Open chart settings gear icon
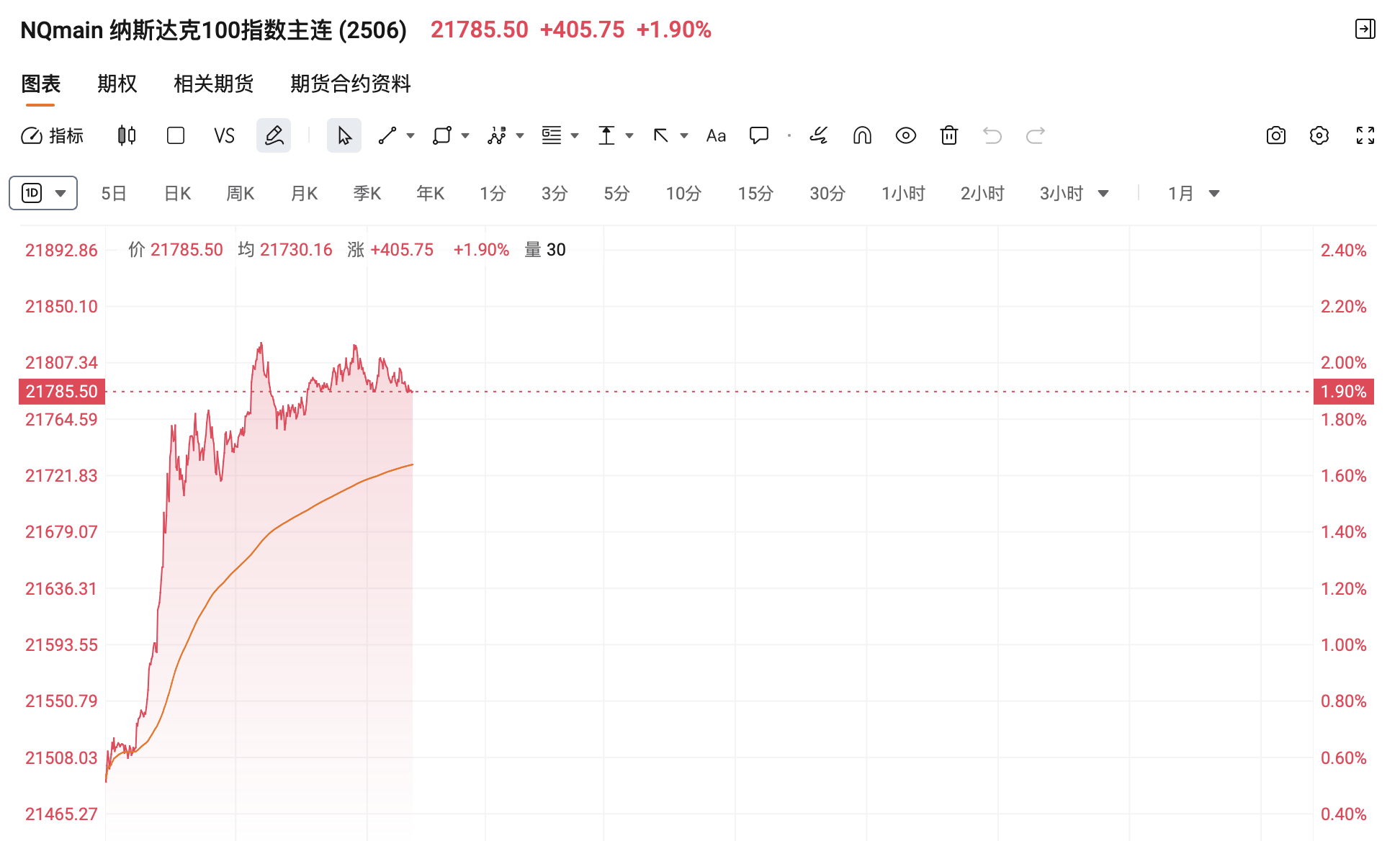 click(x=1319, y=135)
